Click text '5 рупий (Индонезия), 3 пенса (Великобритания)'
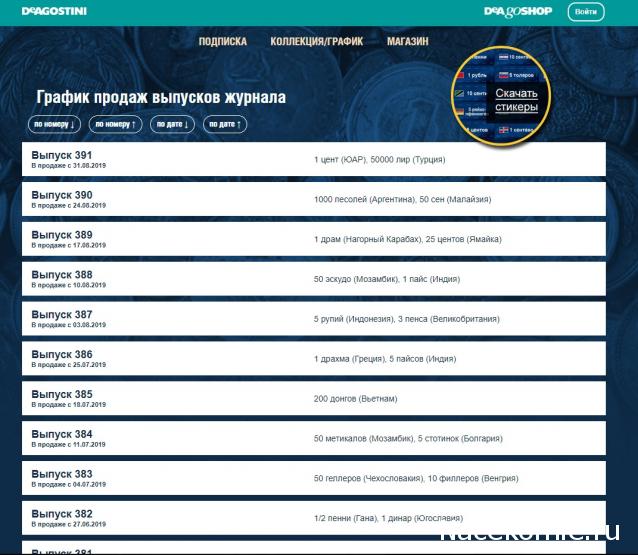This screenshot has height=555, width=638. 406,319
